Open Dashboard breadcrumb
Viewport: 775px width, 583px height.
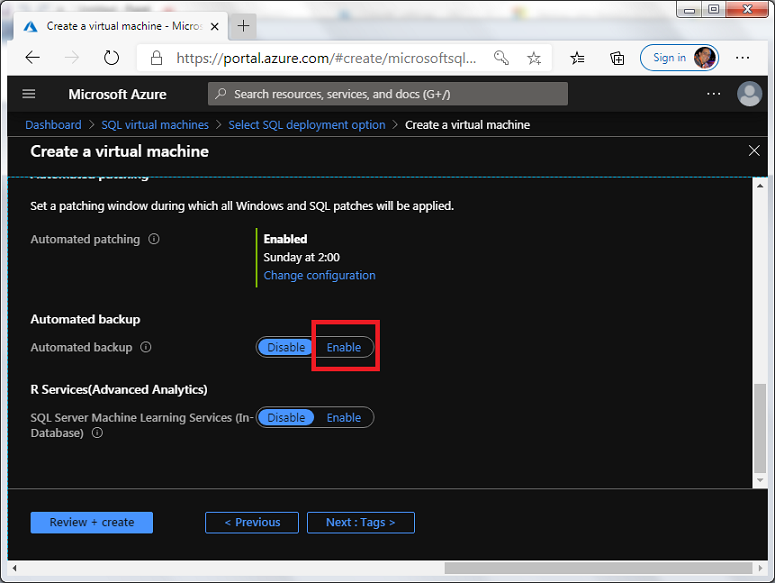click(x=53, y=125)
